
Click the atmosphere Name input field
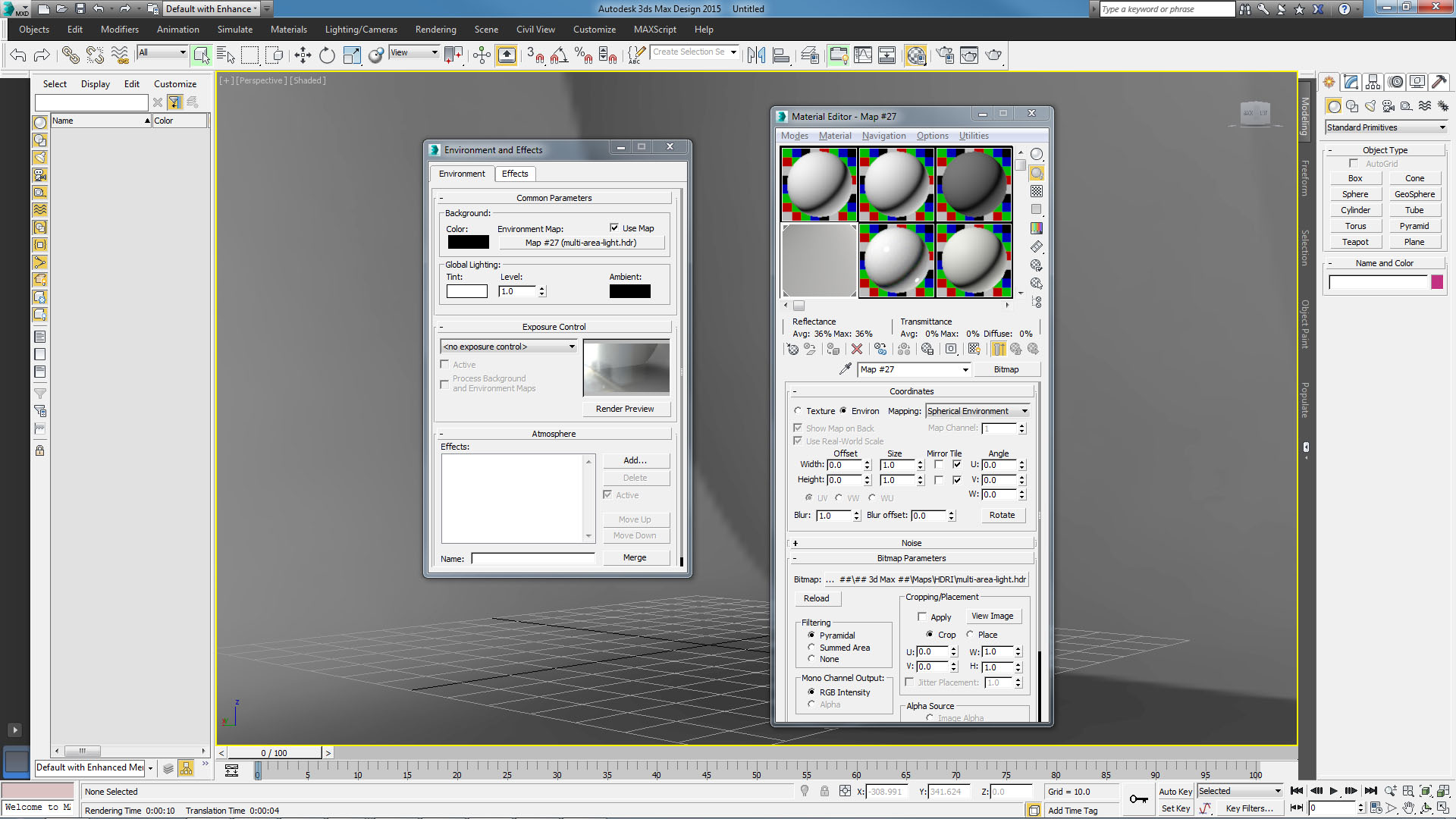click(533, 559)
